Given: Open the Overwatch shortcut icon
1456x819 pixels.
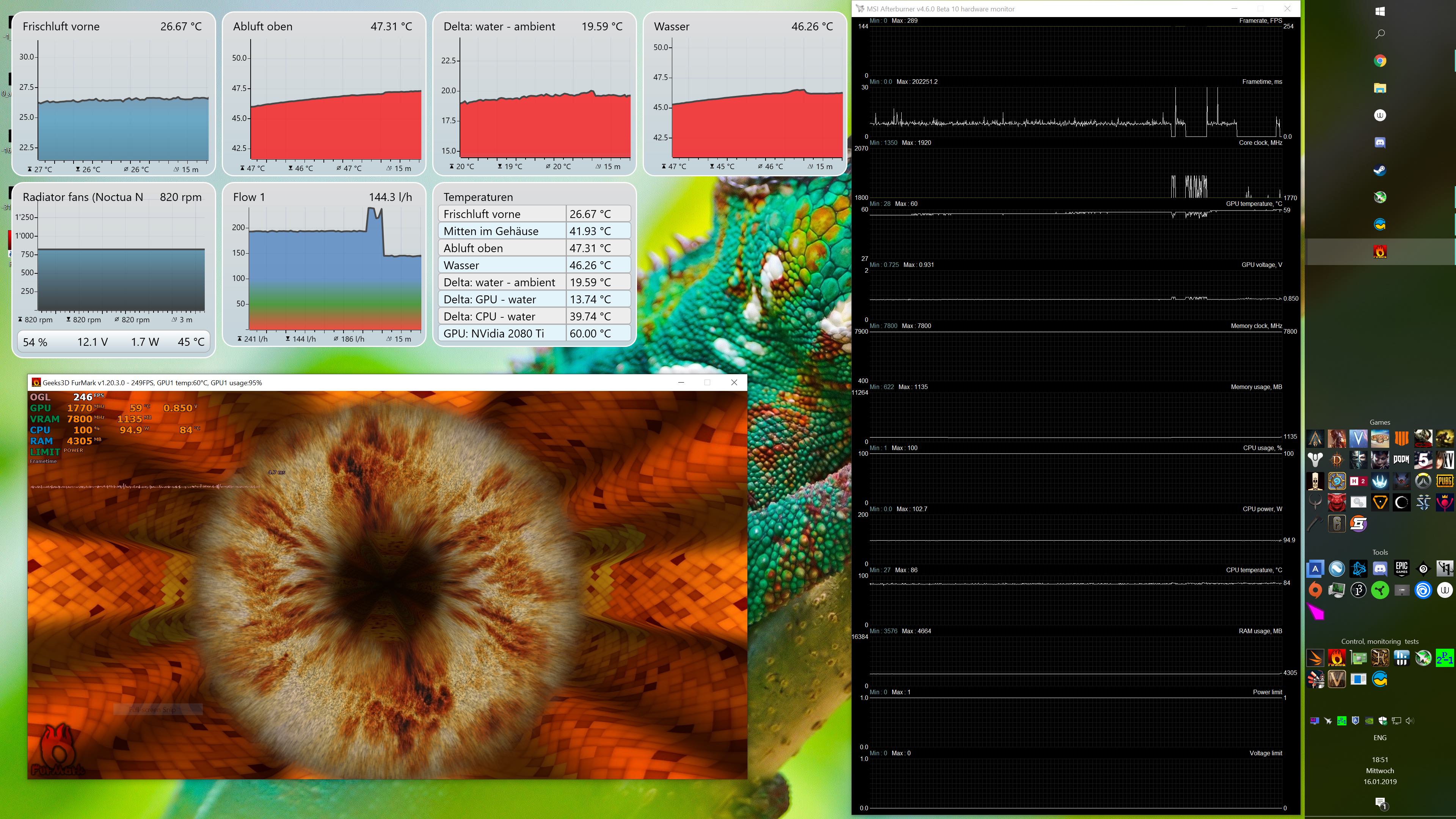Looking at the screenshot, I should tap(1423, 481).
